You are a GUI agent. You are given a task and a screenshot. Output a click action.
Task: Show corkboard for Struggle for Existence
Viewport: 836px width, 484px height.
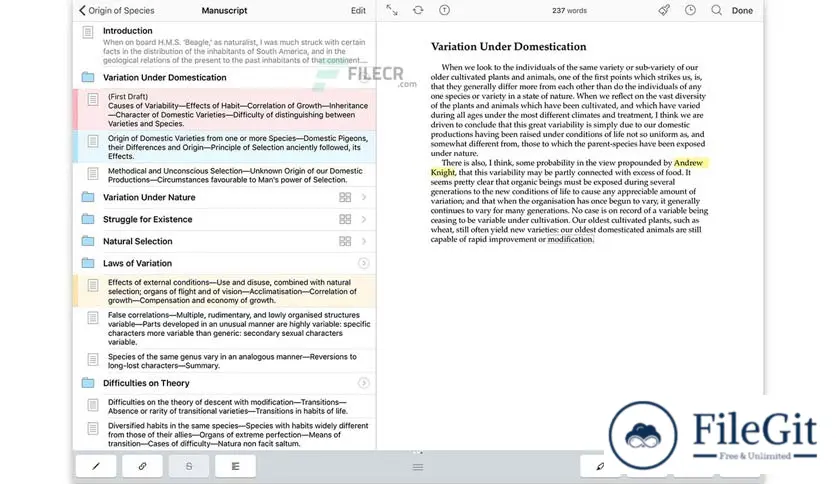[x=345, y=219]
